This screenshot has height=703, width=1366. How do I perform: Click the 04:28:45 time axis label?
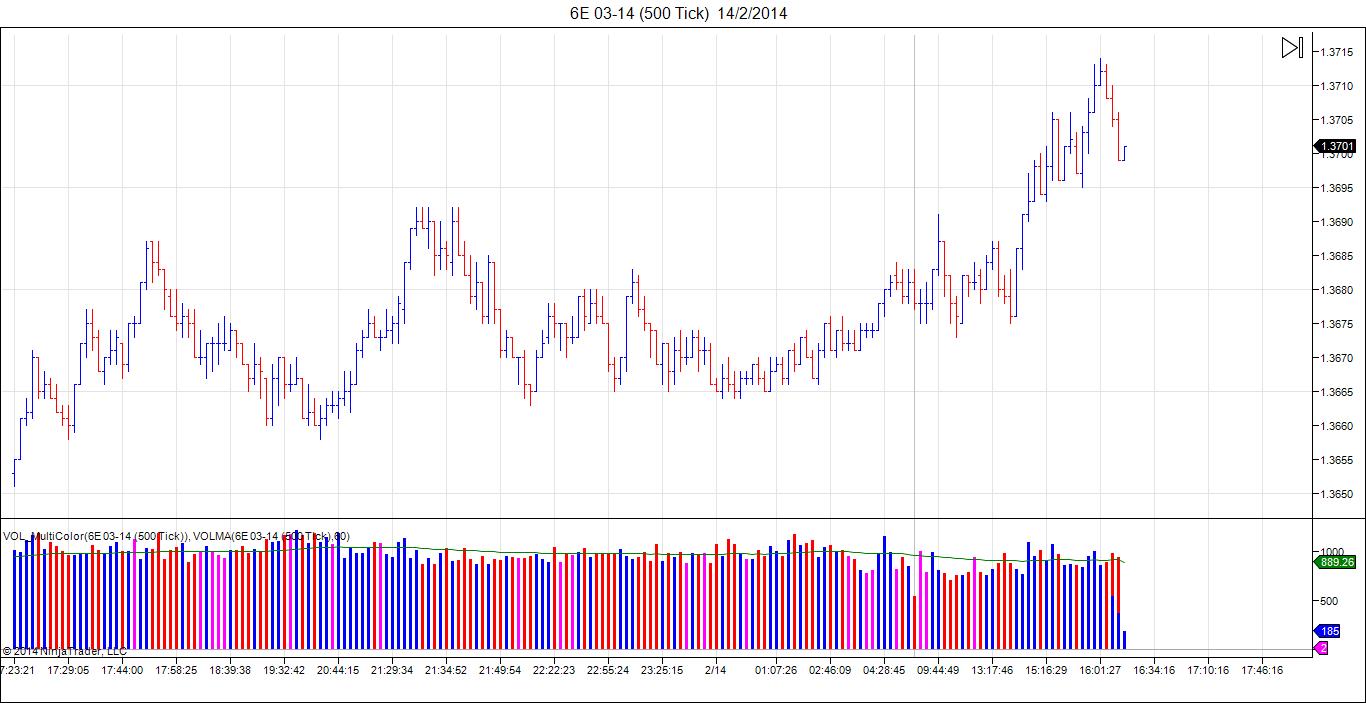(884, 670)
